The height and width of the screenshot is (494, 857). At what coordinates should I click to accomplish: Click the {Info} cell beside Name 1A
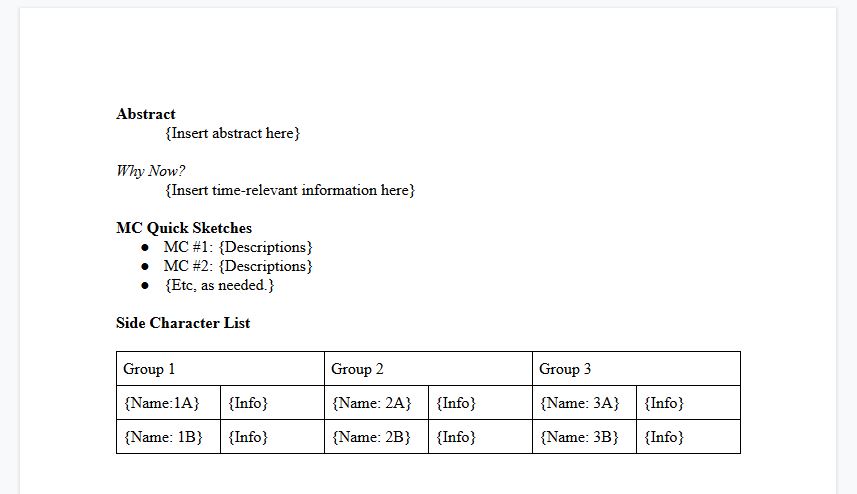tap(249, 403)
